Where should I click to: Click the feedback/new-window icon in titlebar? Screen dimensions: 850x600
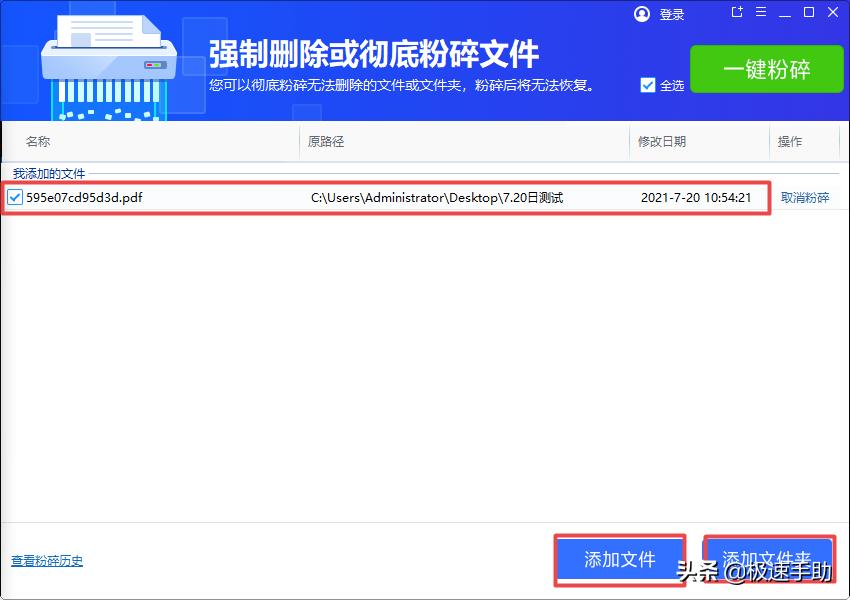(736, 13)
